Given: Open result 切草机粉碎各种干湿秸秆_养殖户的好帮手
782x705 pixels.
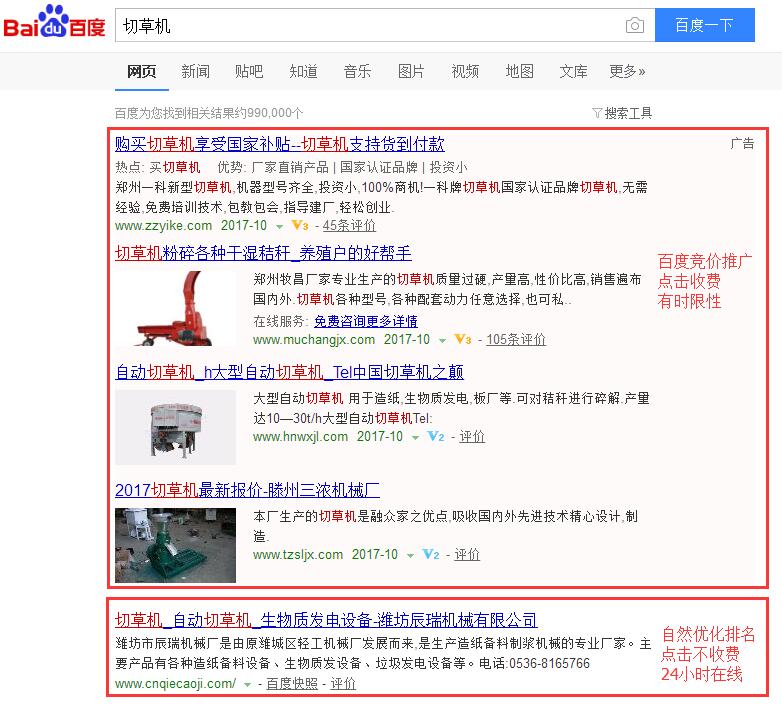Looking at the screenshot, I should point(263,253).
